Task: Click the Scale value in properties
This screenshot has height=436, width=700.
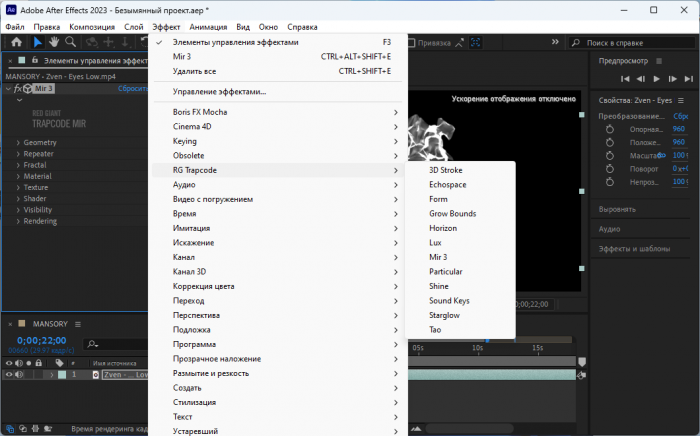Action: pos(680,155)
